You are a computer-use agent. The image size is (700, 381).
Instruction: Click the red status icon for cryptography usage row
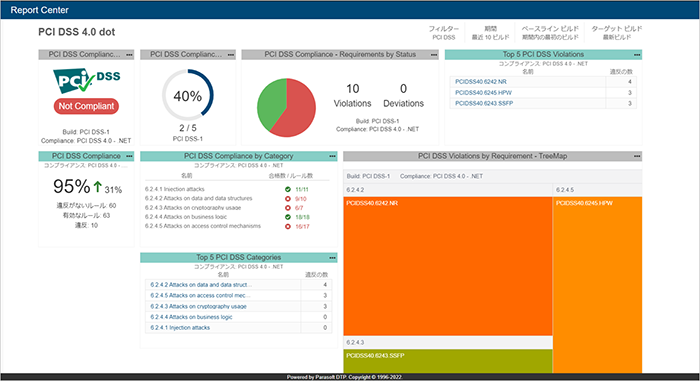[x=288, y=208]
